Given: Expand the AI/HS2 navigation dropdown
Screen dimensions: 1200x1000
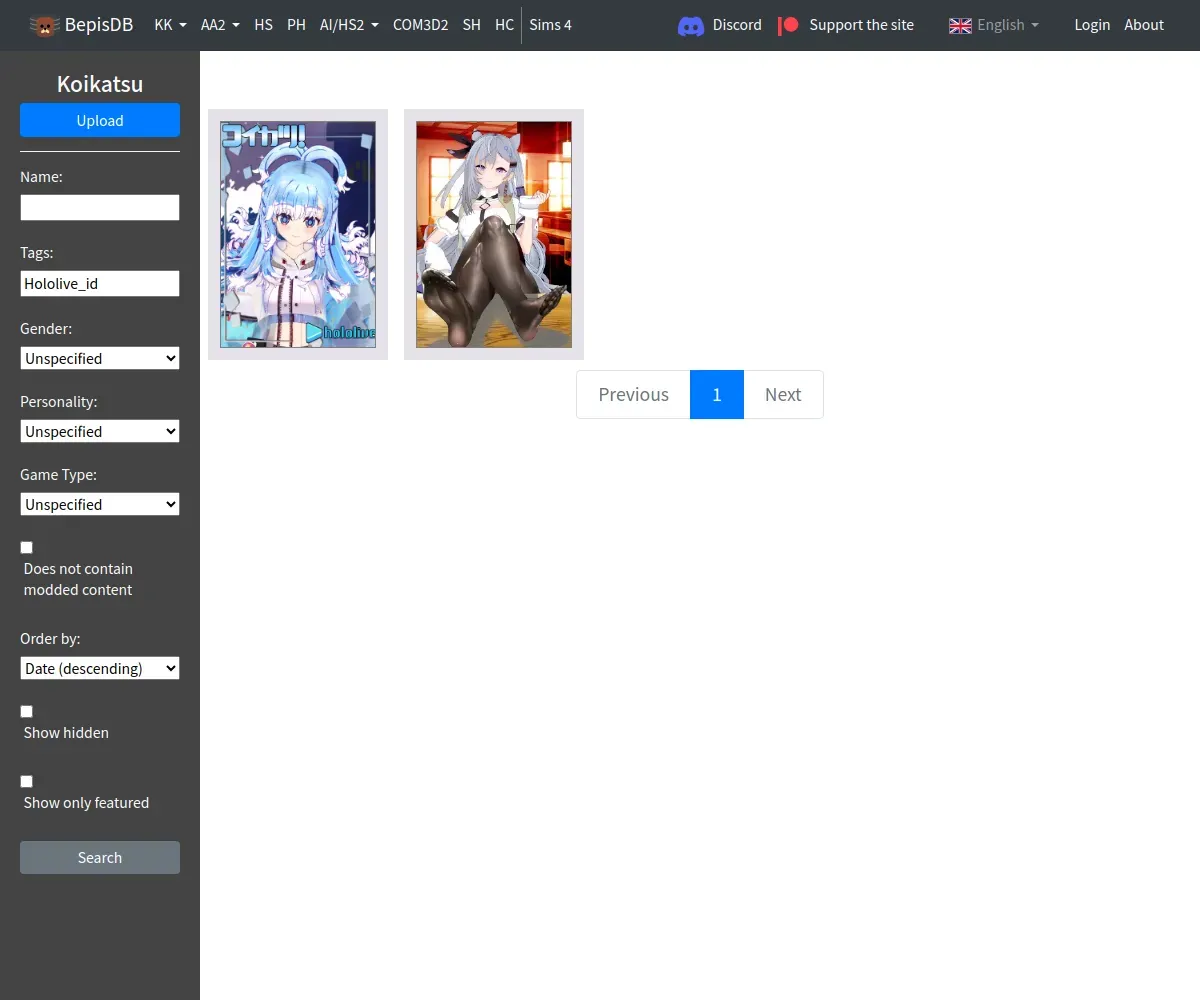Looking at the screenshot, I should point(349,25).
